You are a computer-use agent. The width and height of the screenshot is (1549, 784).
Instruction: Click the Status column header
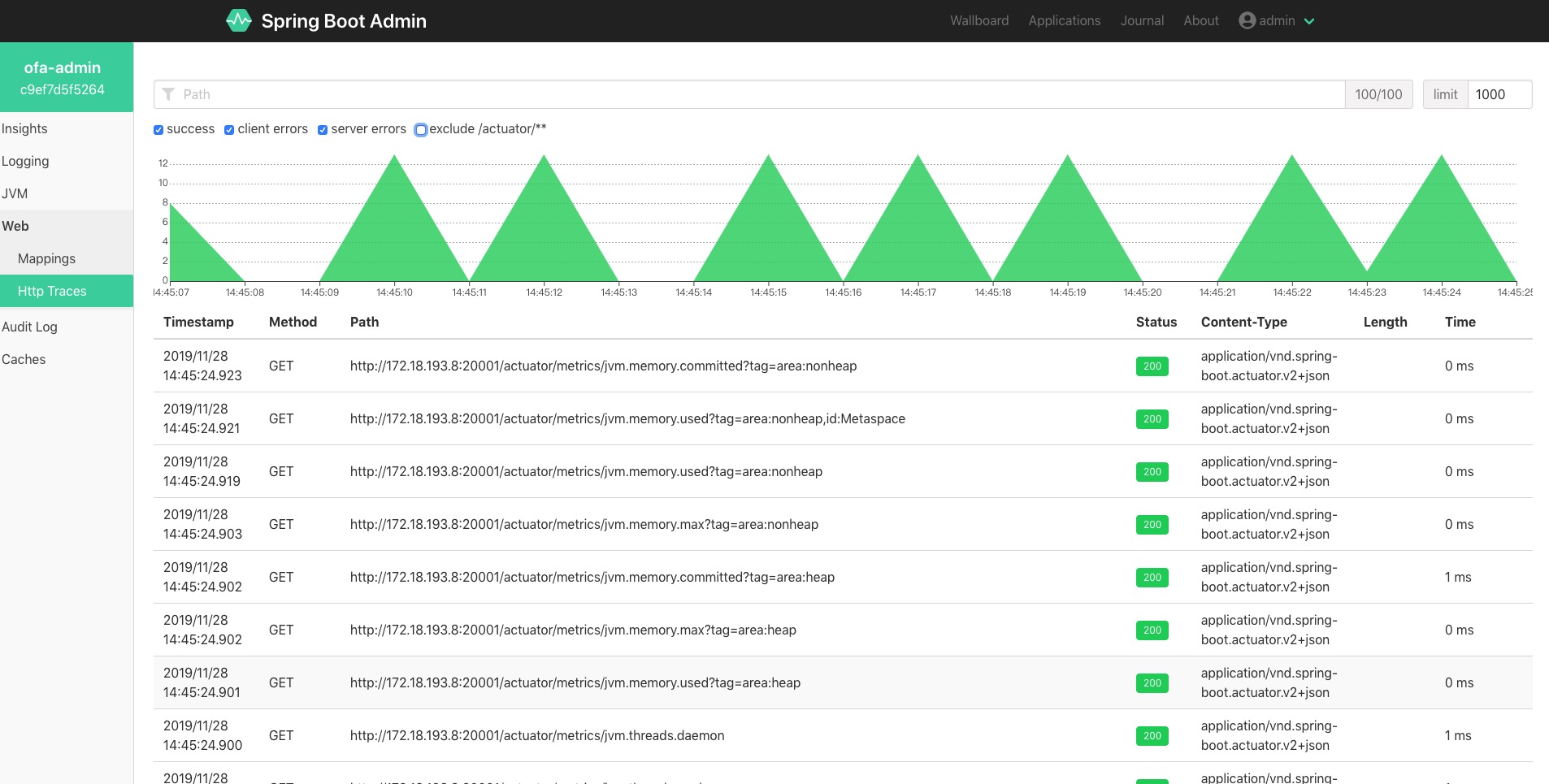1156,322
